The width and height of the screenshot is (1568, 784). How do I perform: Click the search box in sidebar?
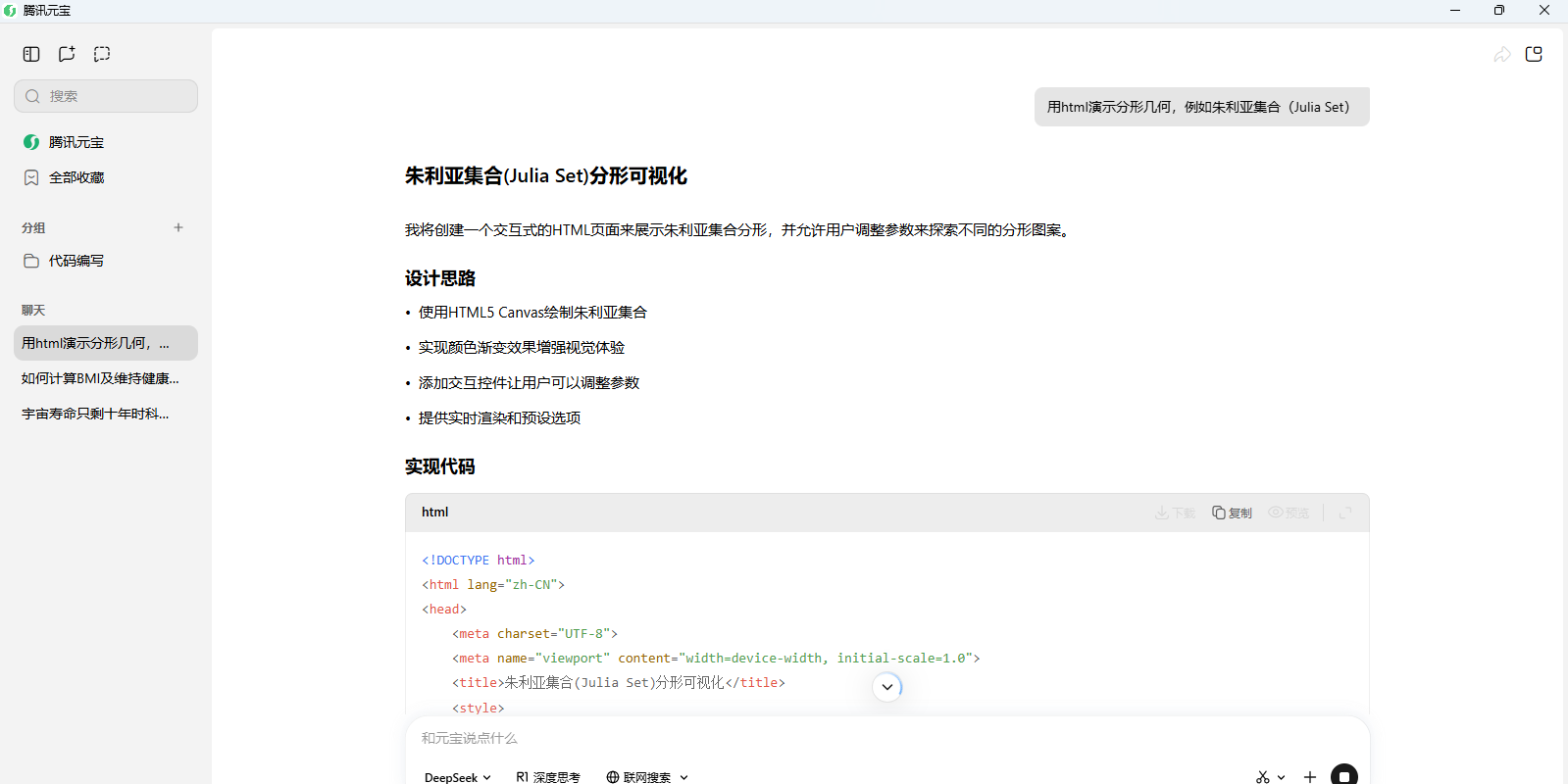(106, 96)
